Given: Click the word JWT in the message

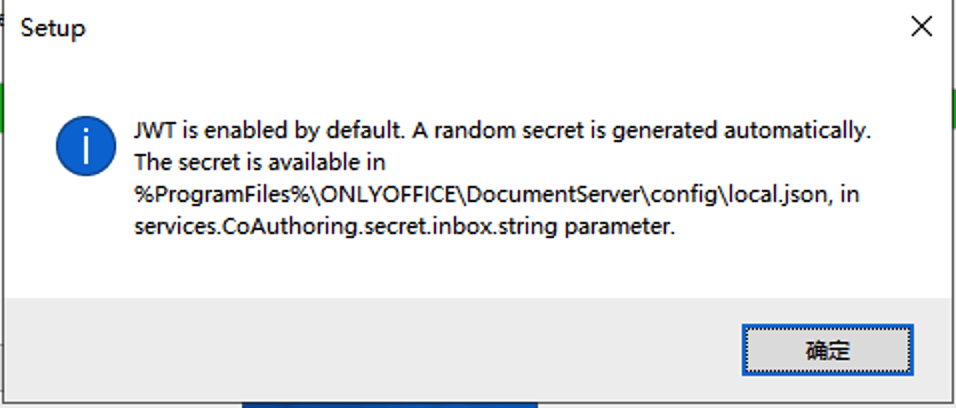Looking at the screenshot, I should pos(155,130).
